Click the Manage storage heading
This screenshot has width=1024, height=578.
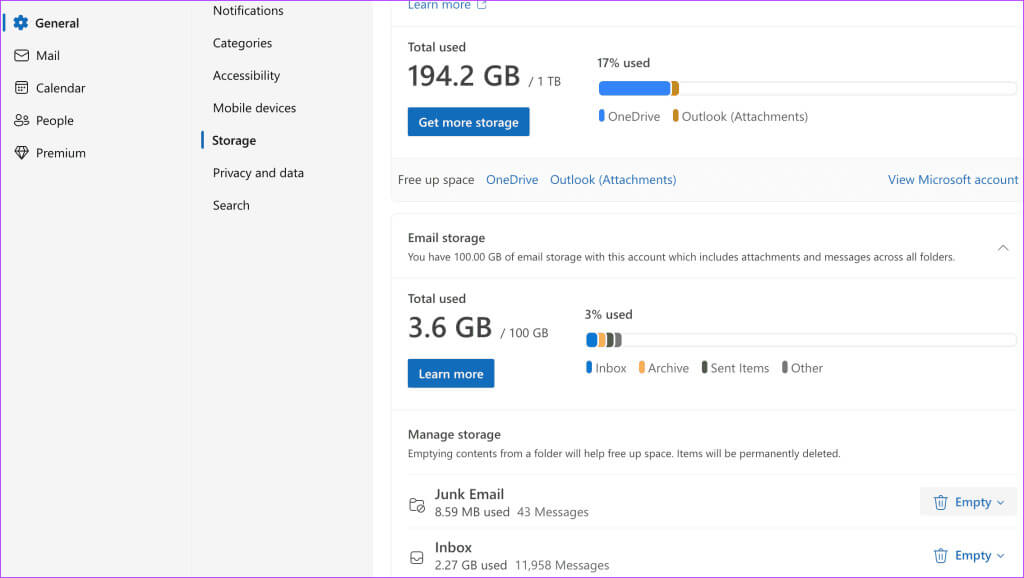click(454, 434)
